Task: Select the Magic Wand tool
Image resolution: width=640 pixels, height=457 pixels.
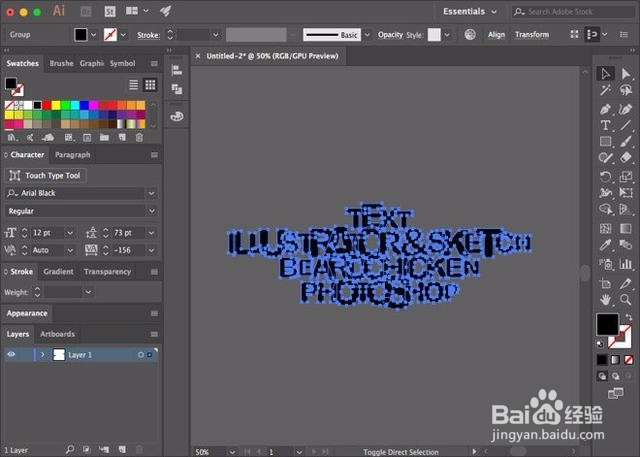Action: (606, 90)
